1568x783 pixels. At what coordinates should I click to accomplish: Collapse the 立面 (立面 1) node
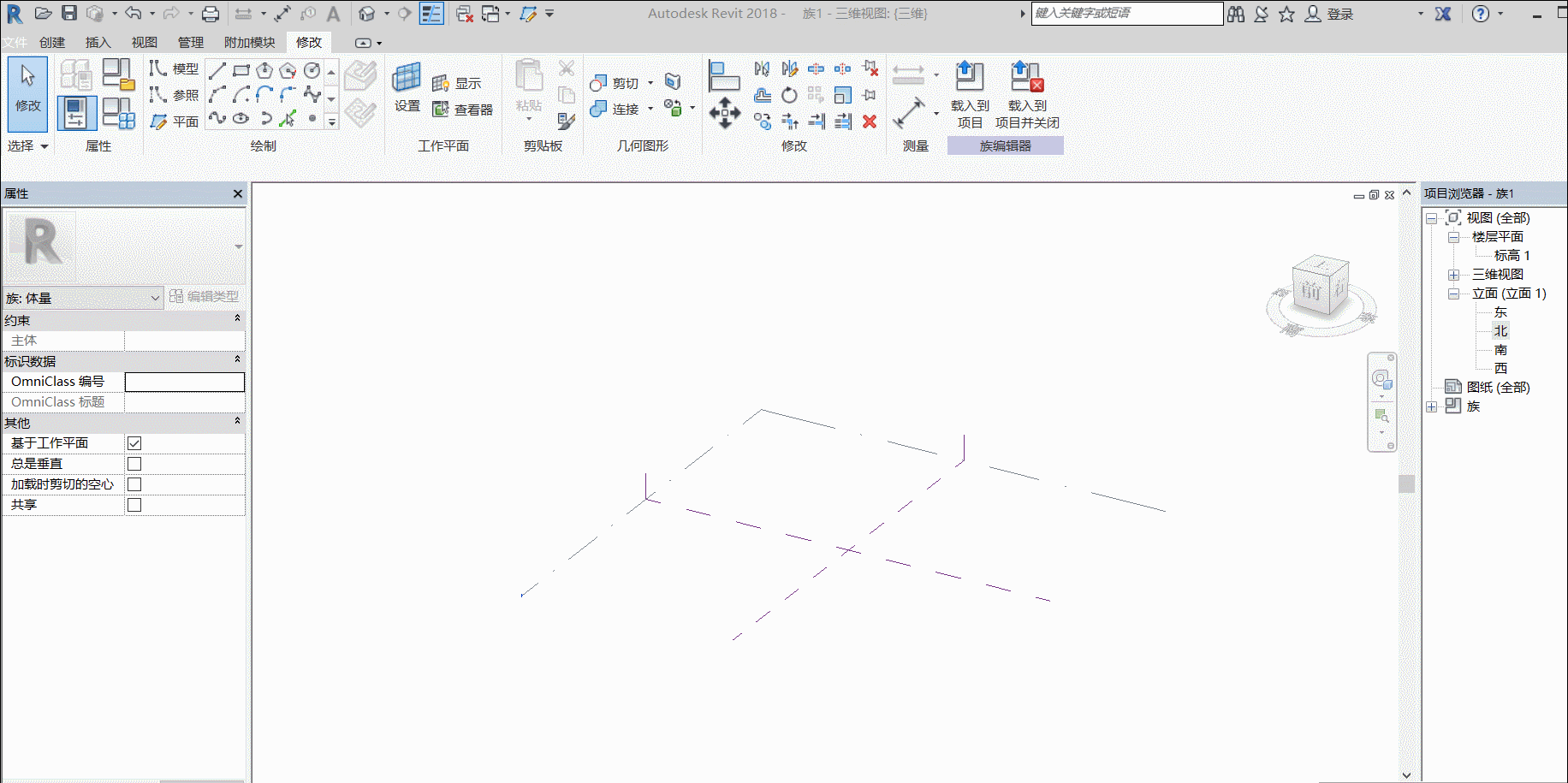pyautogui.click(x=1453, y=294)
